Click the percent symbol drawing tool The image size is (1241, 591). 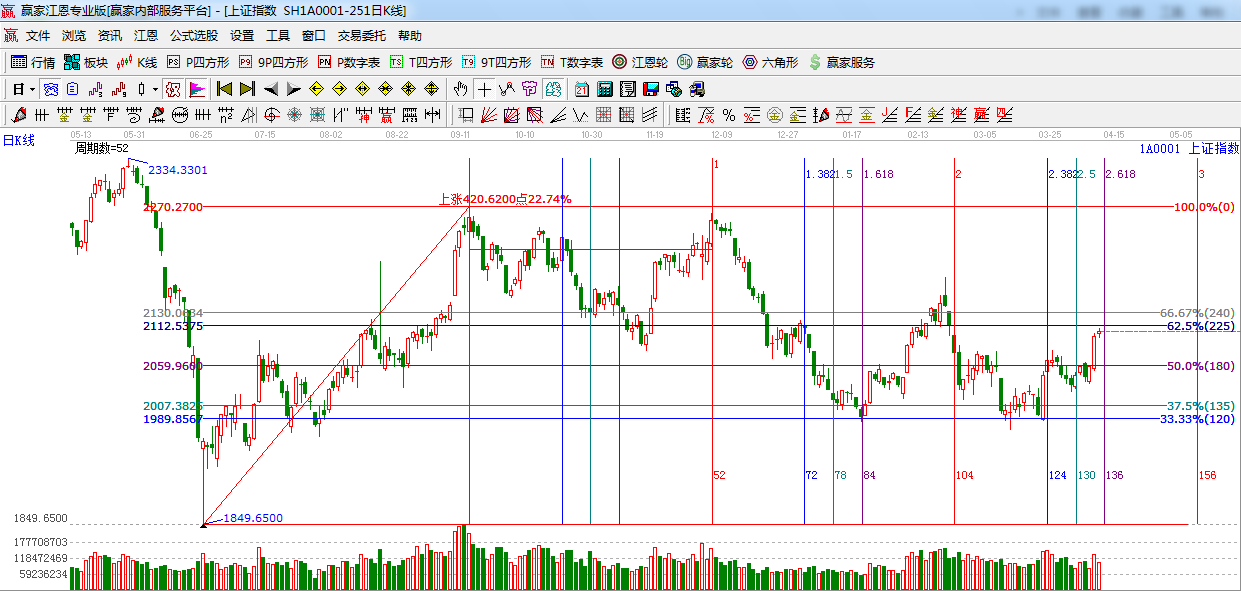pyautogui.click(x=728, y=115)
